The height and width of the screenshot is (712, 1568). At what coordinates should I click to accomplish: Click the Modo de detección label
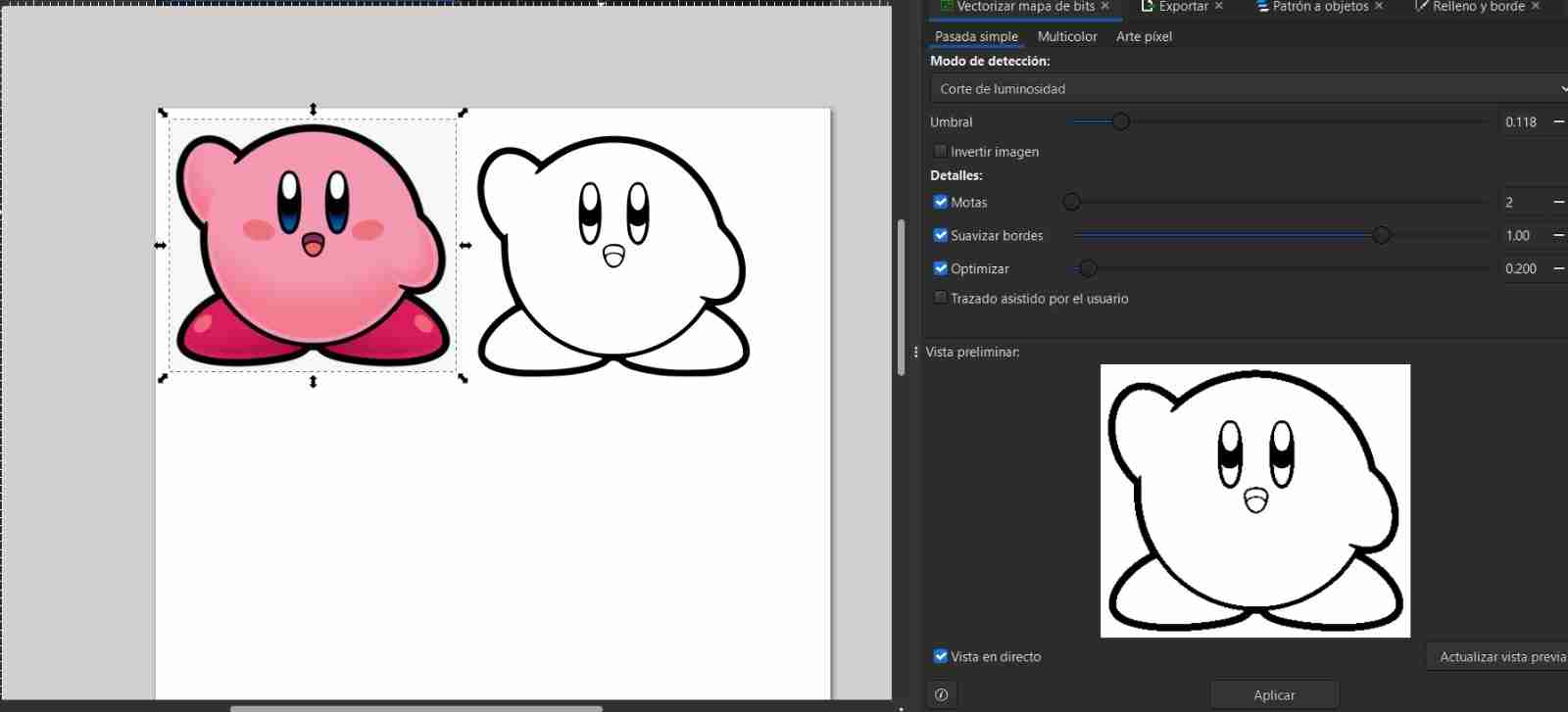point(990,61)
